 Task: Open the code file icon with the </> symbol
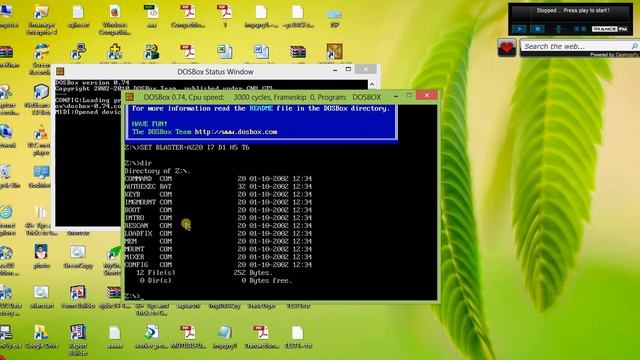pos(151,16)
